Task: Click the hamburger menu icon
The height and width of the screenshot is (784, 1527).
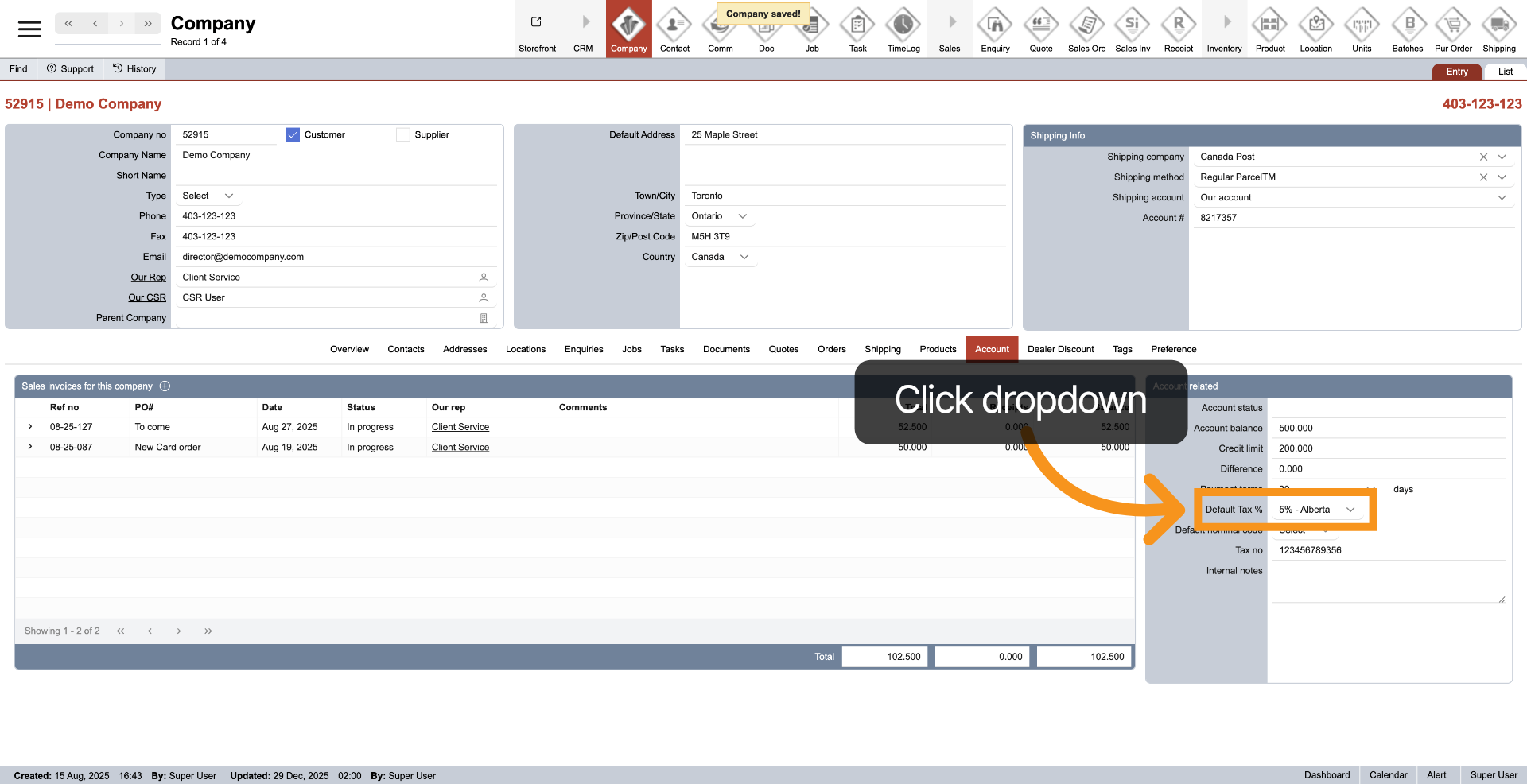Action: (29, 29)
